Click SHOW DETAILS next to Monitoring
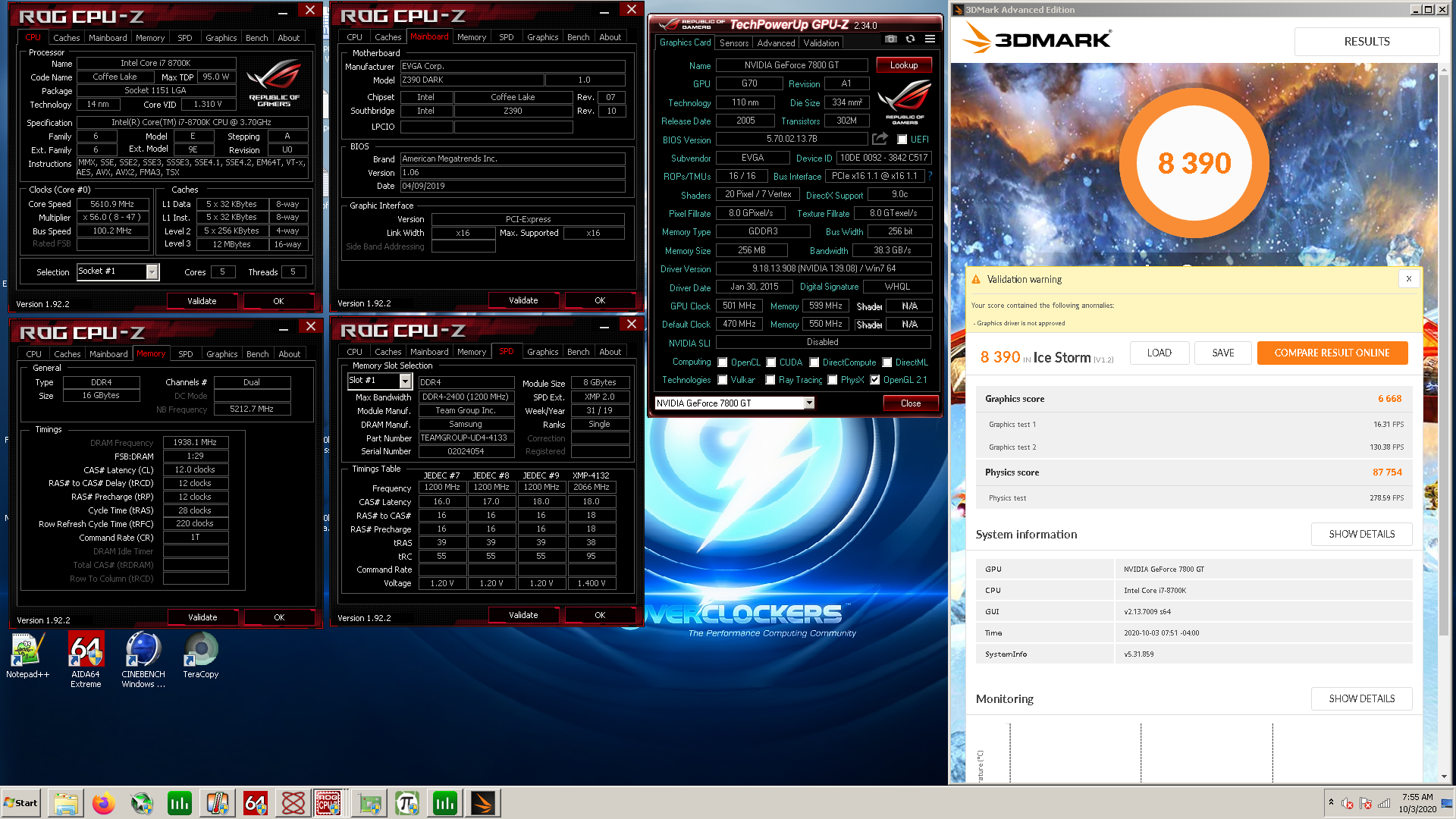The image size is (1456, 819). click(1362, 698)
